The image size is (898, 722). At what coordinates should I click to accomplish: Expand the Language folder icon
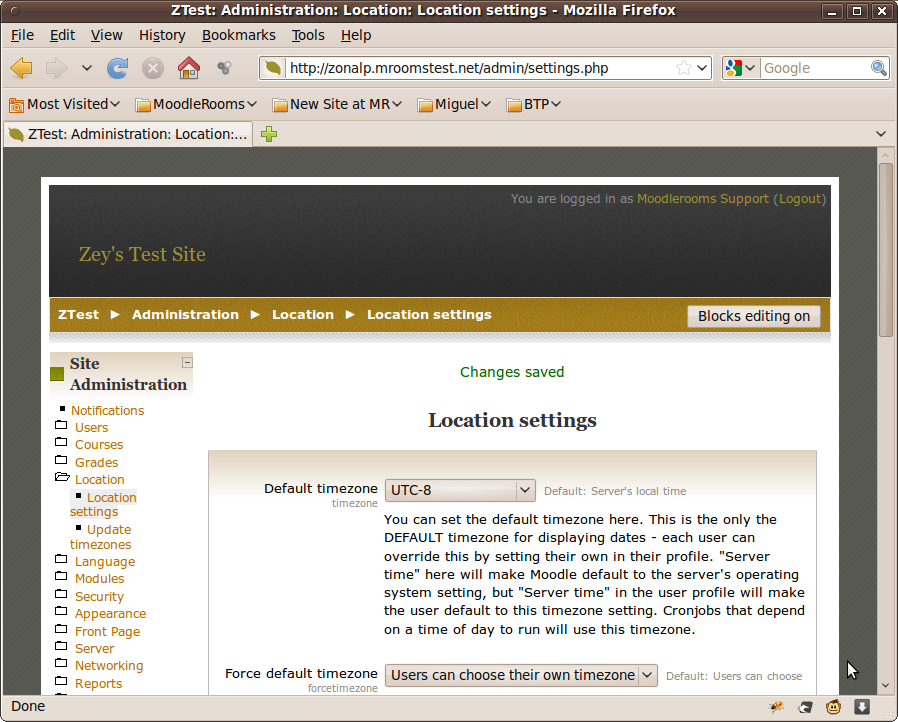(61, 559)
